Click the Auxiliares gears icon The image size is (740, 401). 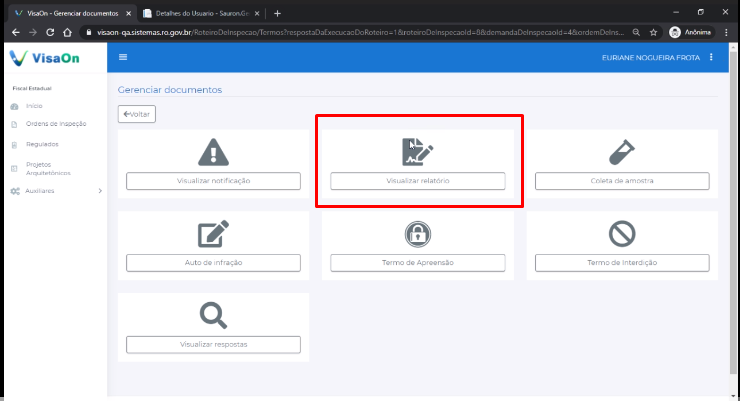point(15,191)
